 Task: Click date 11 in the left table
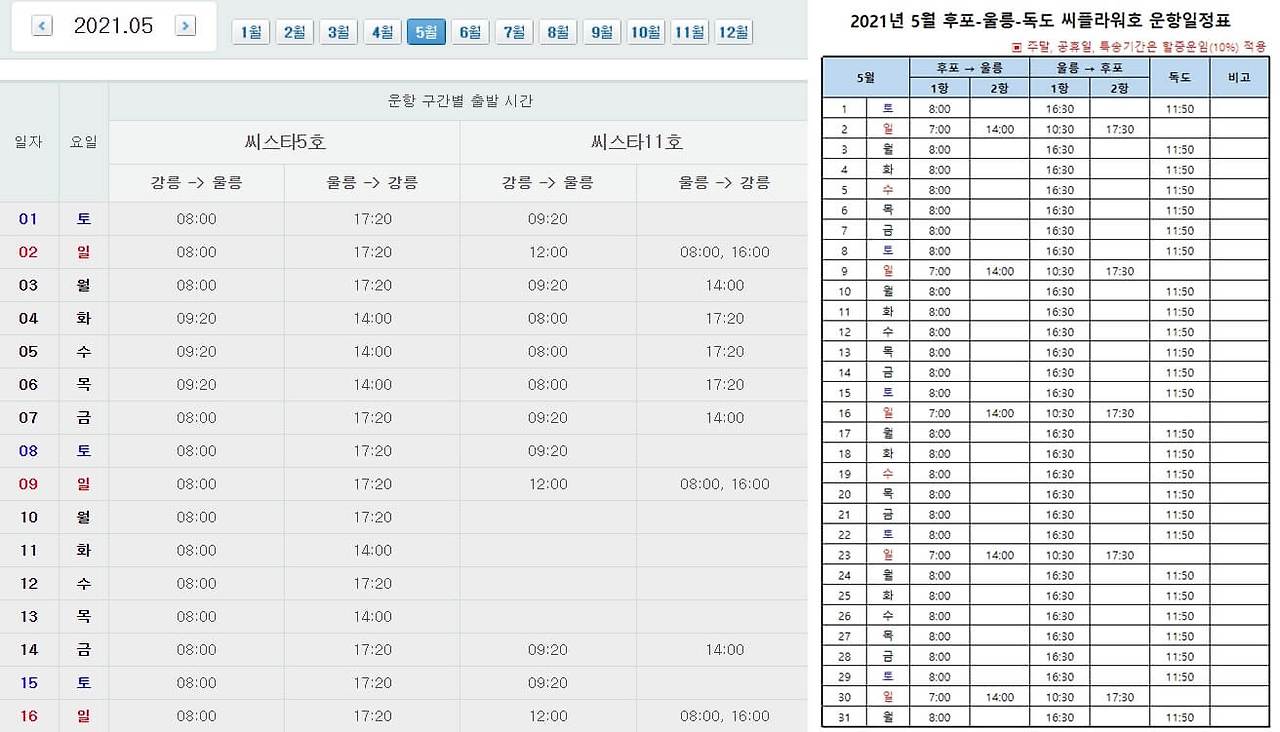[x=28, y=550]
